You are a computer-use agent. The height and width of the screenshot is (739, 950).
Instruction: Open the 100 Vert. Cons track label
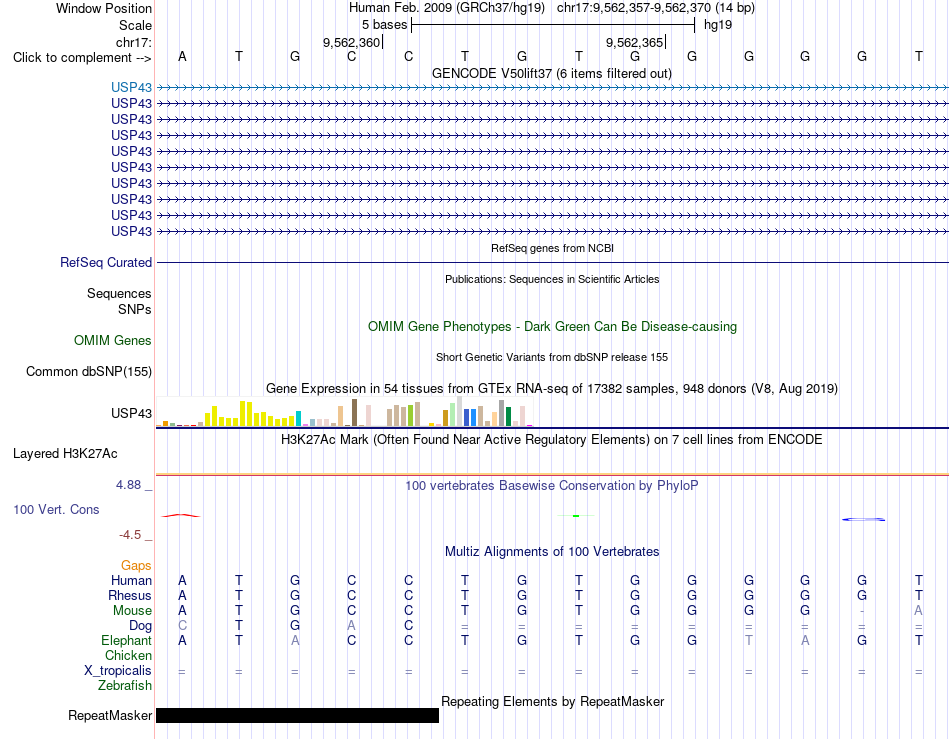(56, 509)
